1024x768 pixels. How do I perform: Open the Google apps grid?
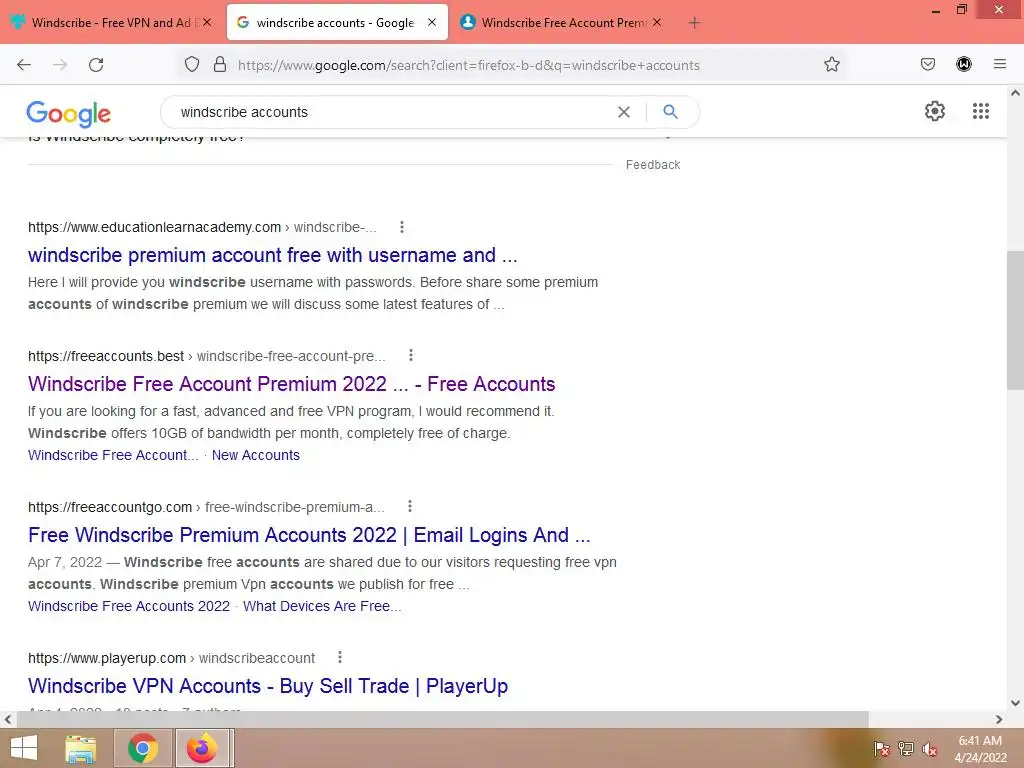(x=981, y=111)
